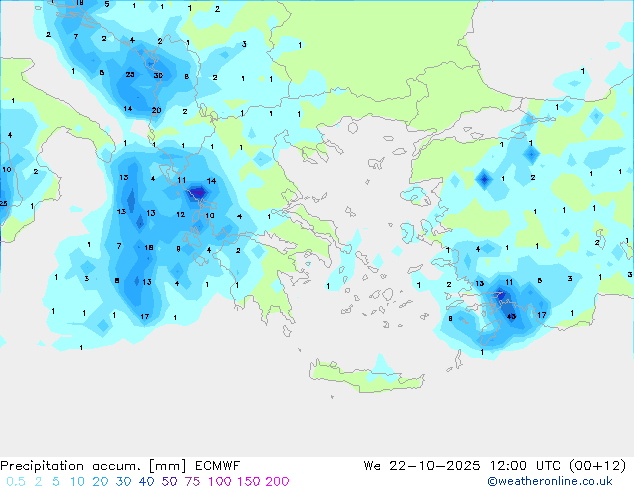This screenshot has width=634, height=490.
Task: Click the 50 legend entry in the color scale
Action: [x=169, y=482]
